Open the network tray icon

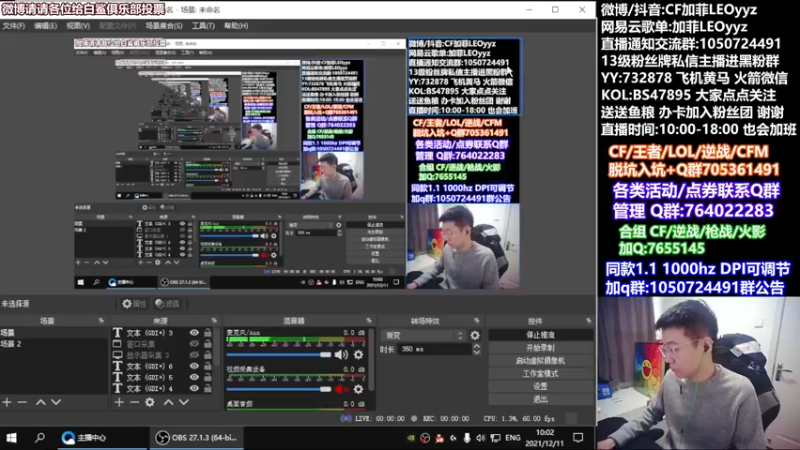click(495, 438)
